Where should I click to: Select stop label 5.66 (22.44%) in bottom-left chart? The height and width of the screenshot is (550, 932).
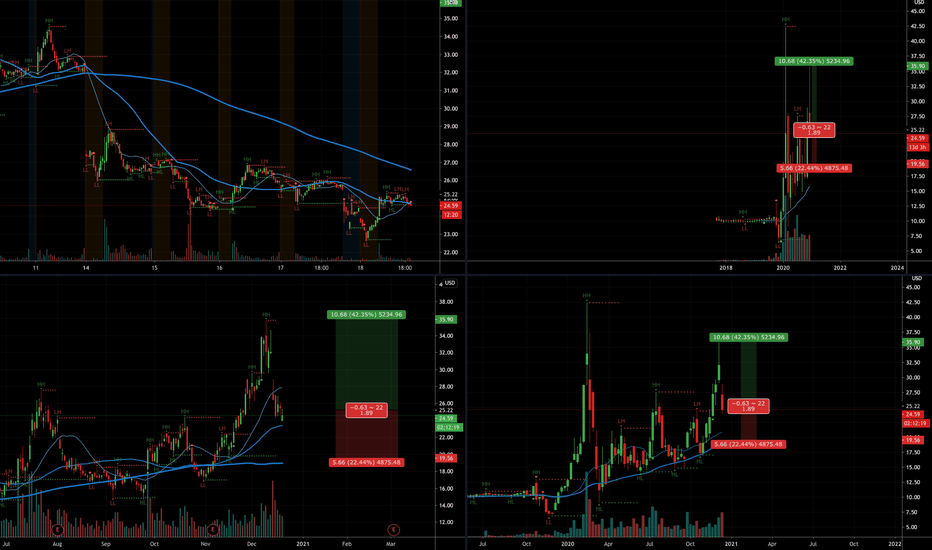pyautogui.click(x=366, y=462)
